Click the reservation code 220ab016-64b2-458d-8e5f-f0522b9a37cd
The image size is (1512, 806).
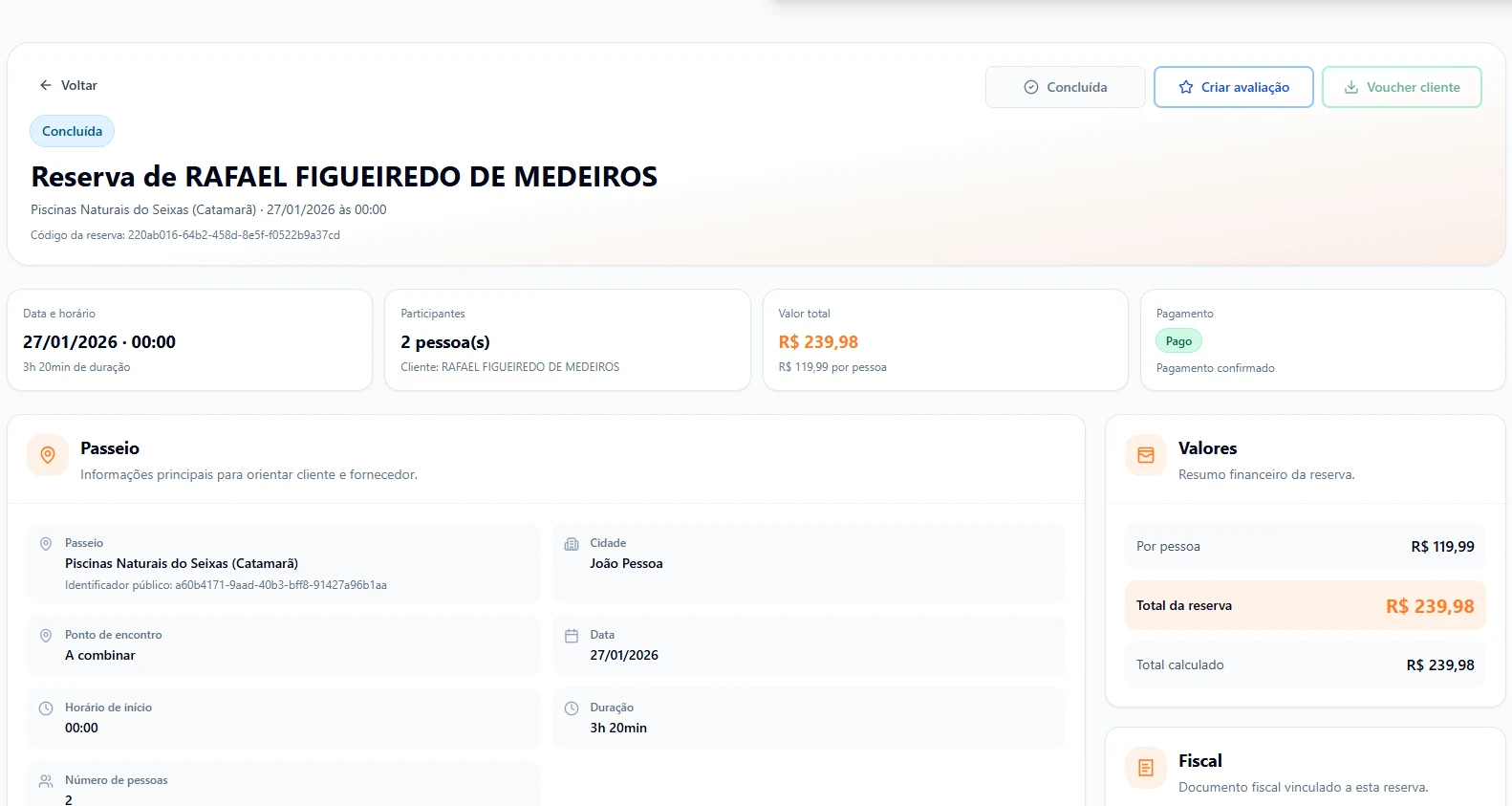[234, 235]
